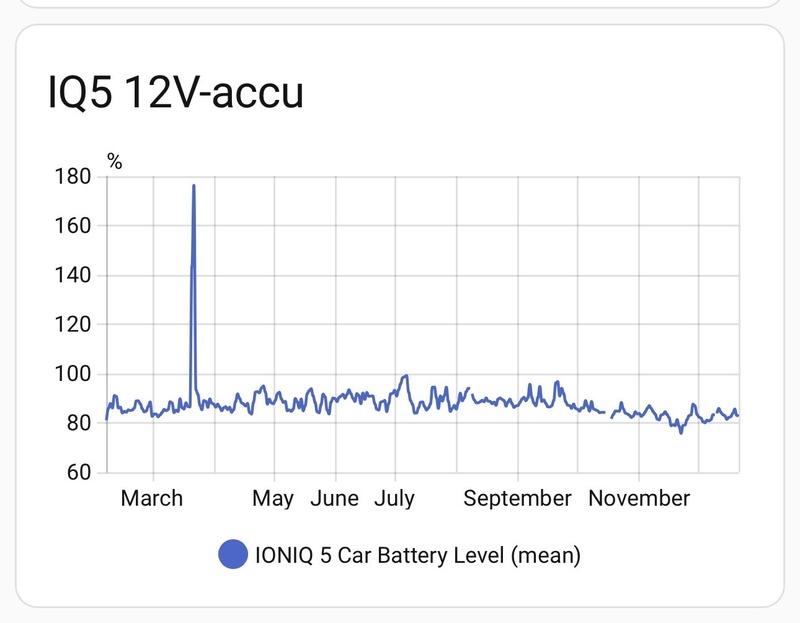
Task: Click the 60 value on the y-axis
Action: click(80, 472)
